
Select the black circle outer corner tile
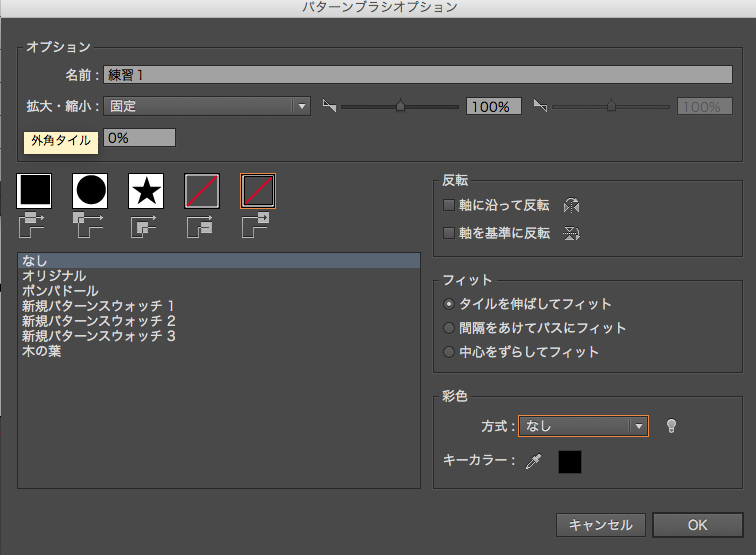coord(90,191)
